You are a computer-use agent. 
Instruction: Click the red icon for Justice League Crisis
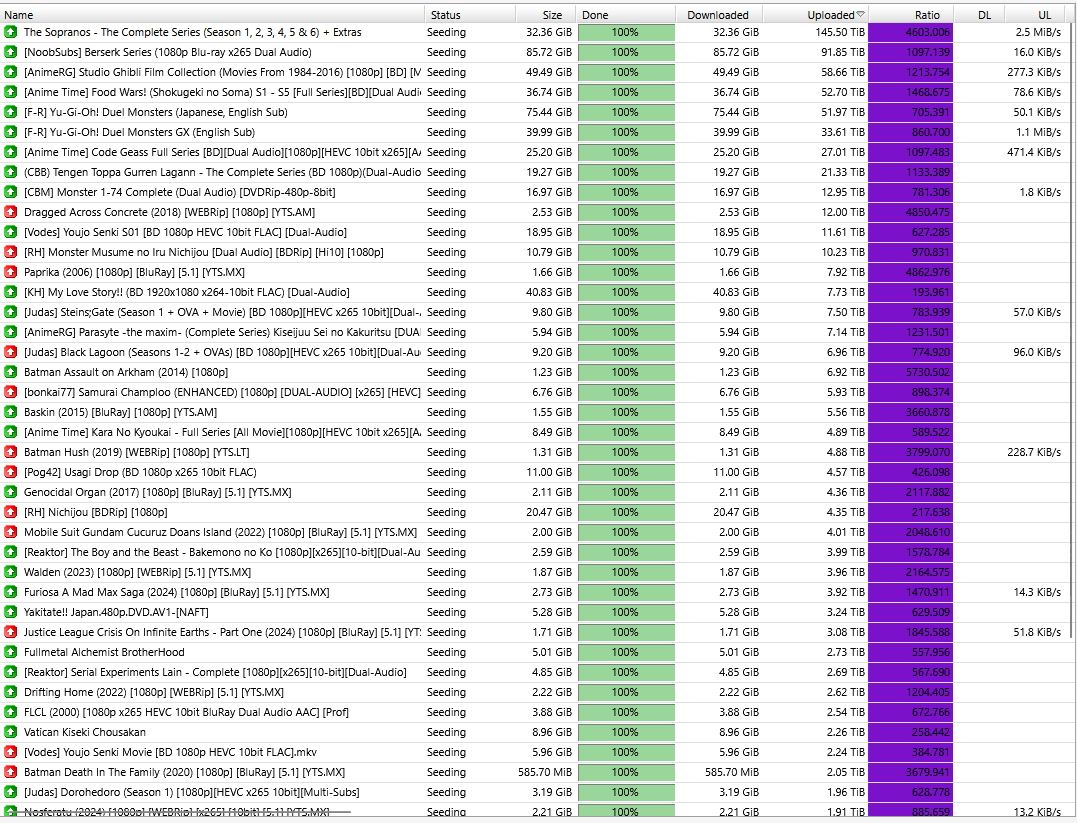pyautogui.click(x=10, y=632)
